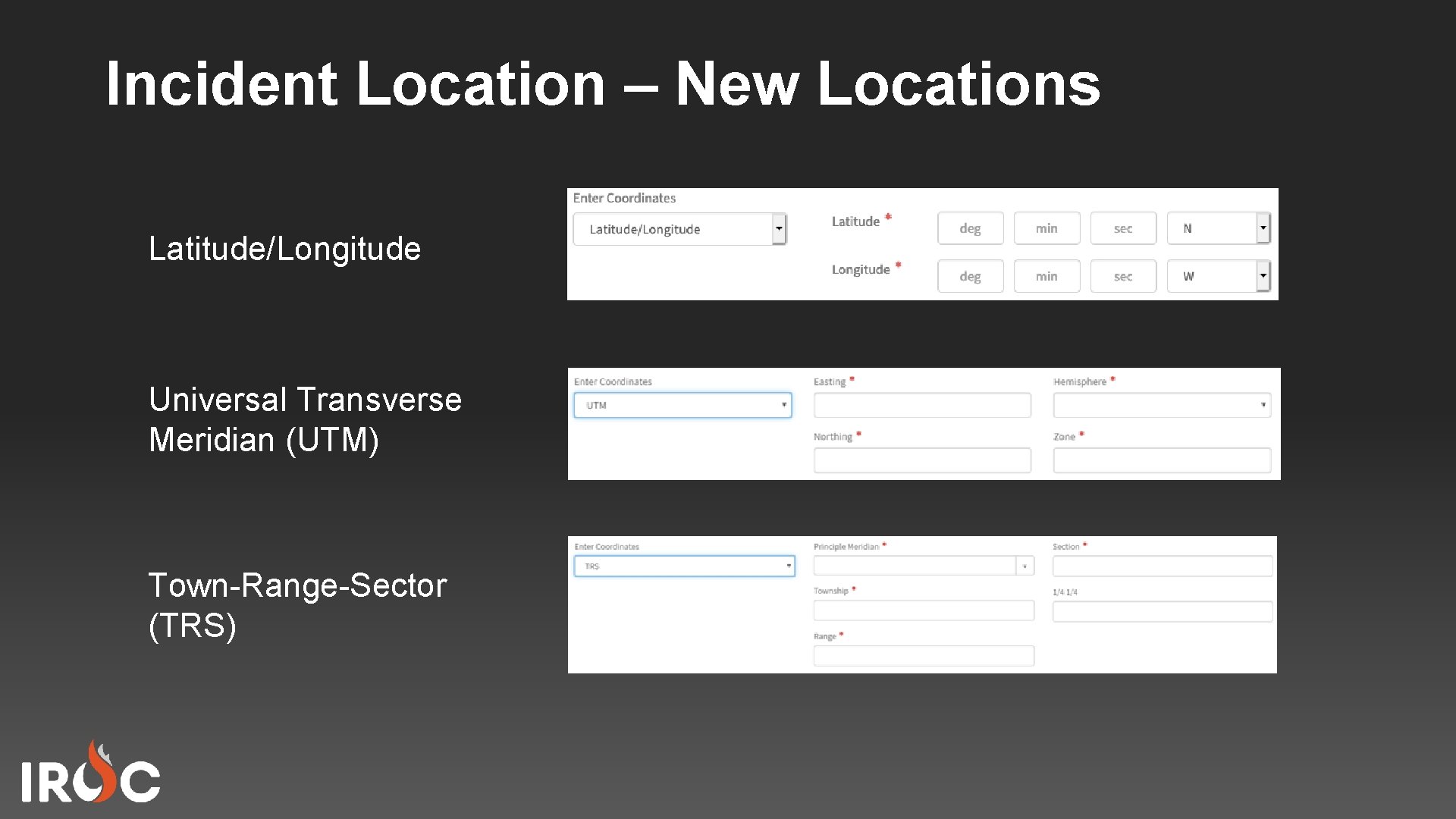1456x819 pixels.
Task: Click the Latitude sec input field
Action: (x=1123, y=227)
